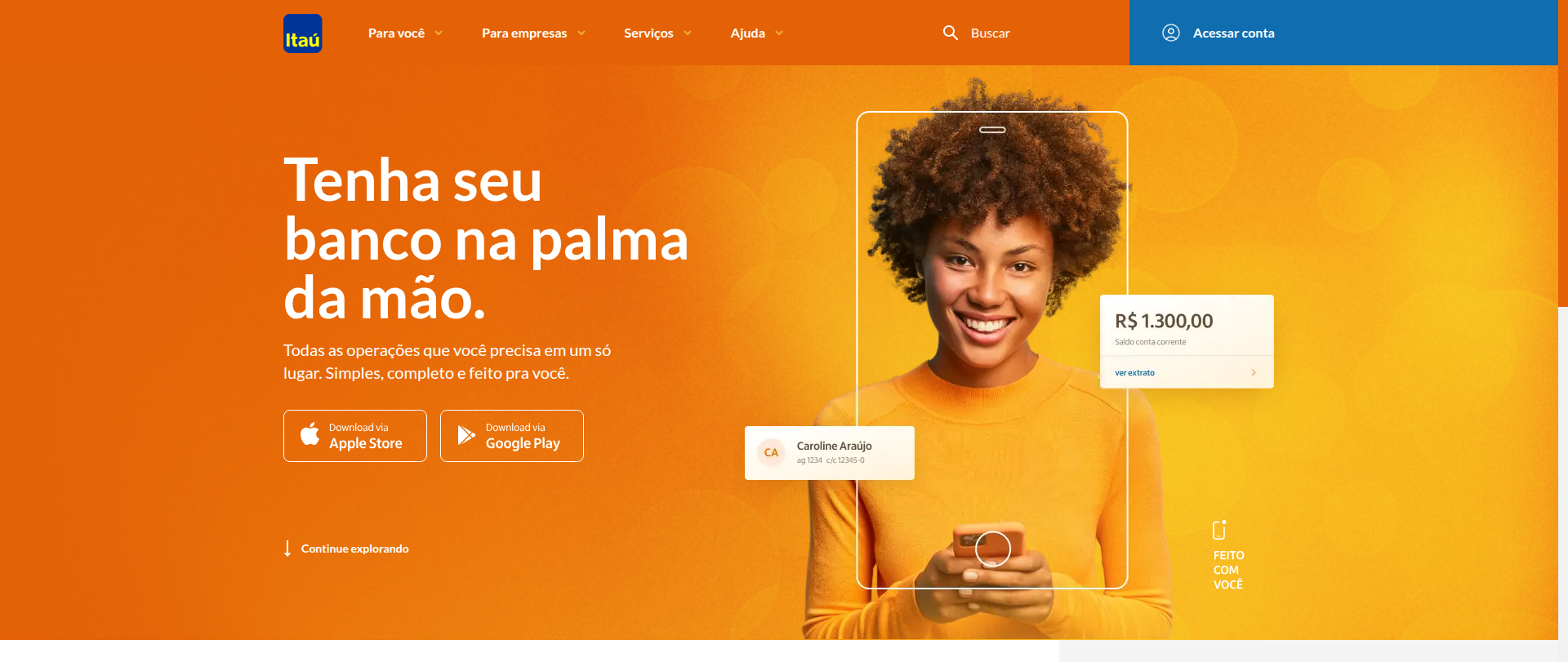
Task: Click the user profile icon beside Acessar conta
Action: pyautogui.click(x=1170, y=33)
